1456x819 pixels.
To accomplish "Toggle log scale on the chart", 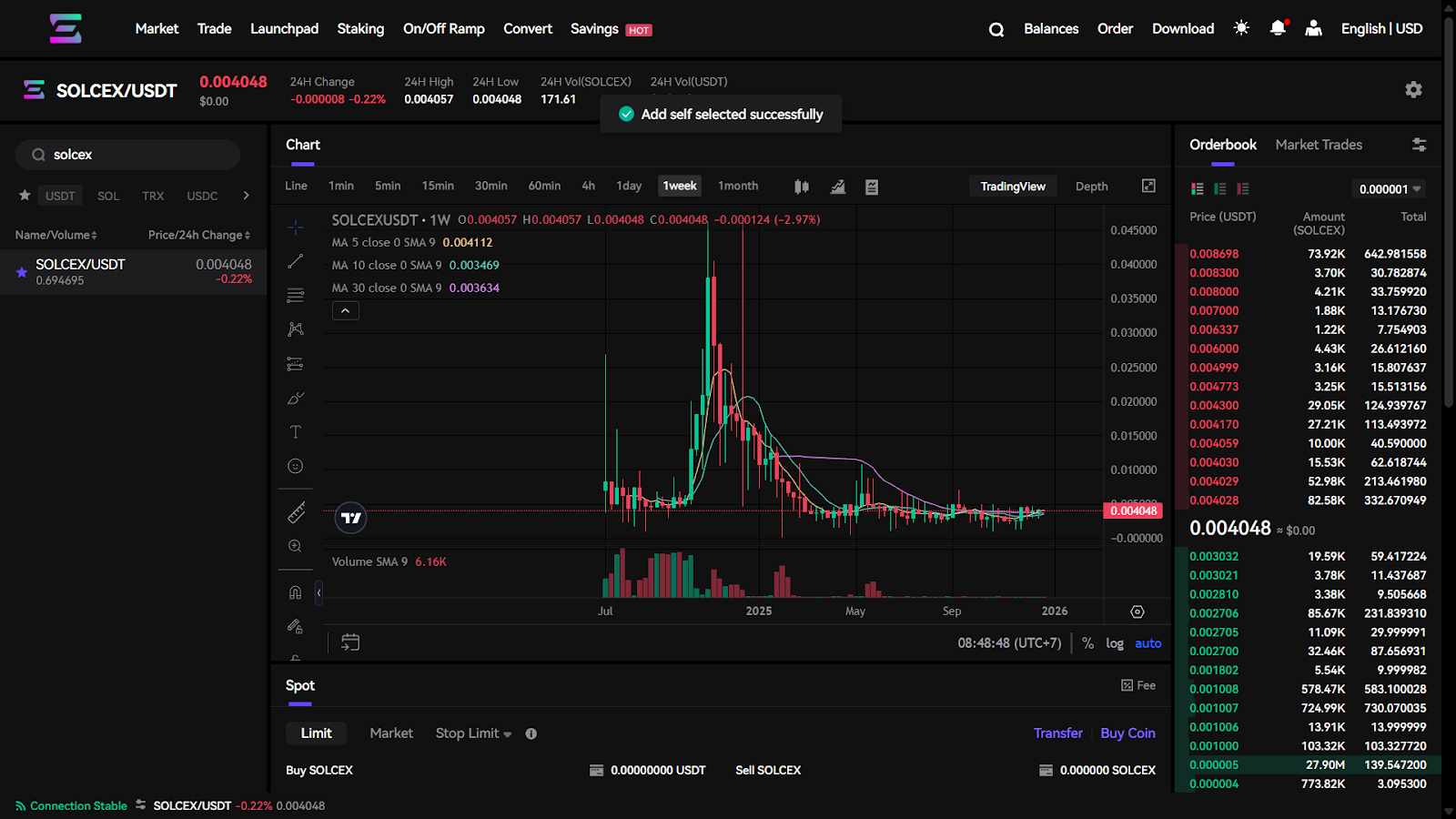I will pyautogui.click(x=1115, y=643).
